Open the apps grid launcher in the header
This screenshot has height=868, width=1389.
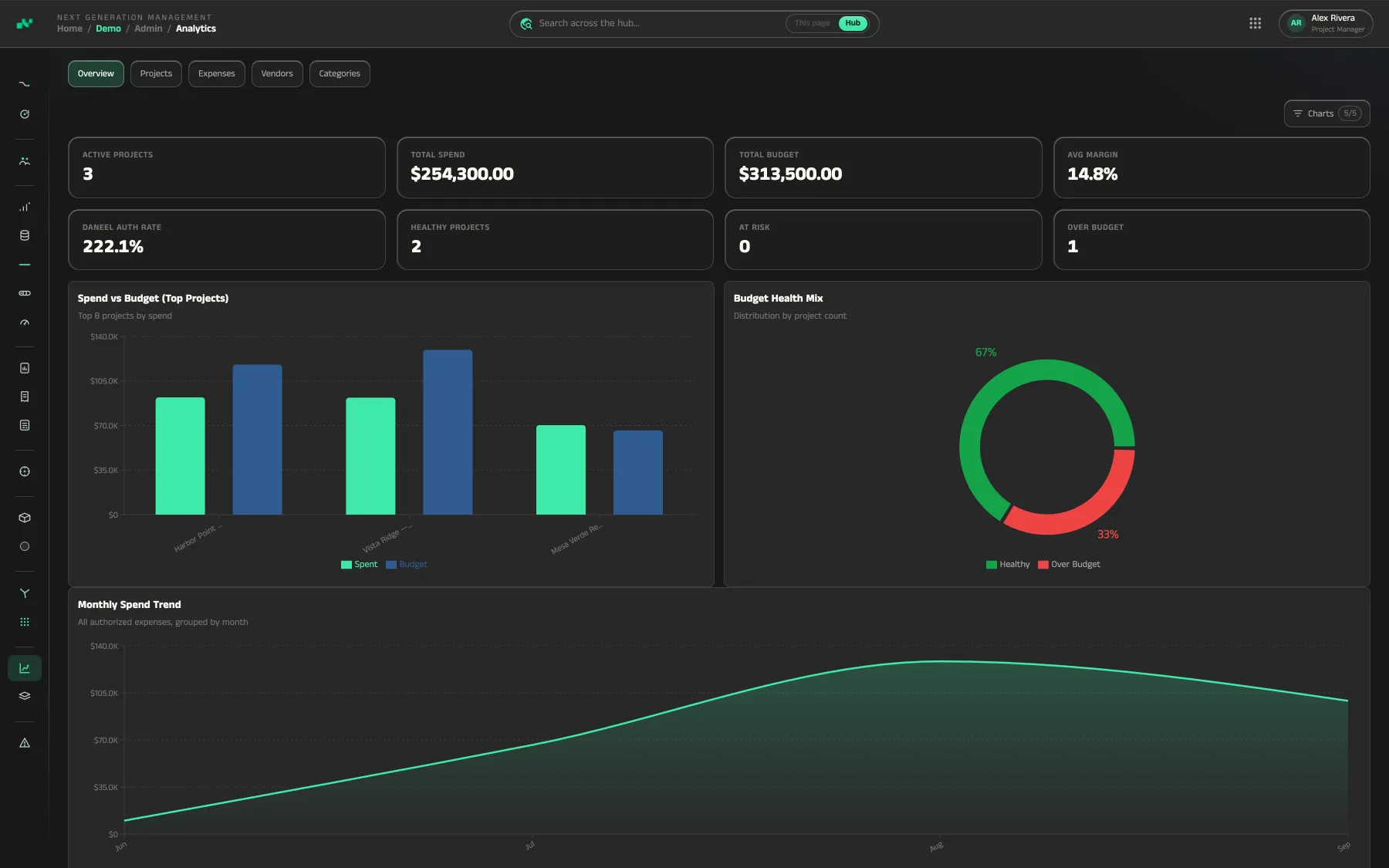click(x=1256, y=23)
